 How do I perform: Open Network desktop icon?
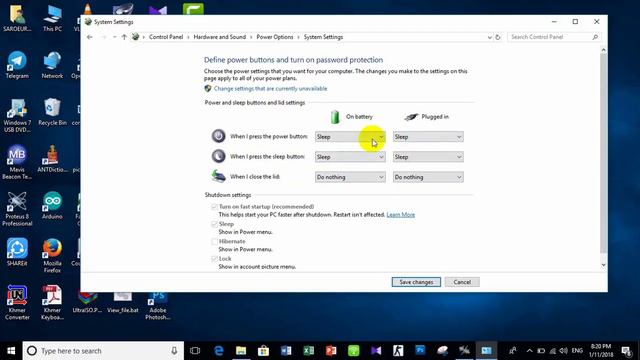point(52,64)
